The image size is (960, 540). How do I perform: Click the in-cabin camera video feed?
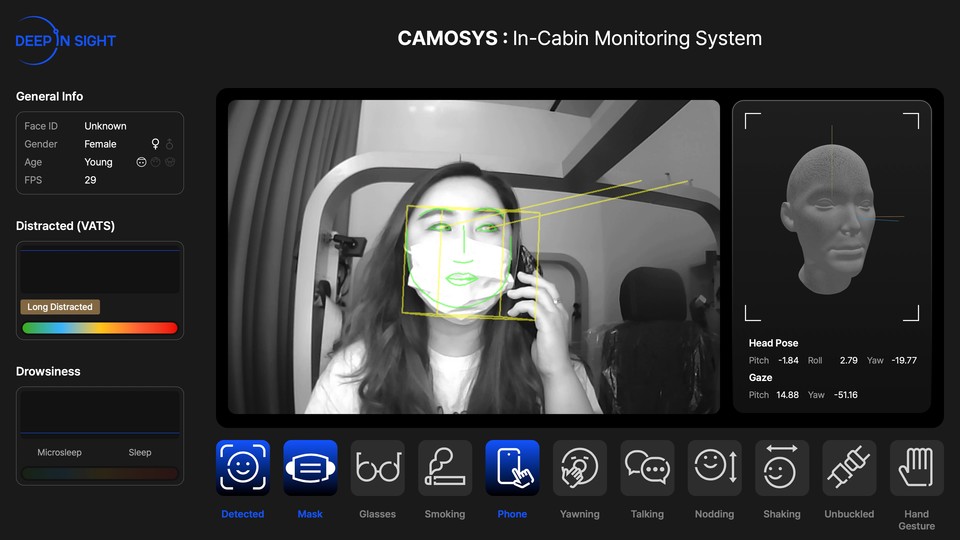click(473, 256)
